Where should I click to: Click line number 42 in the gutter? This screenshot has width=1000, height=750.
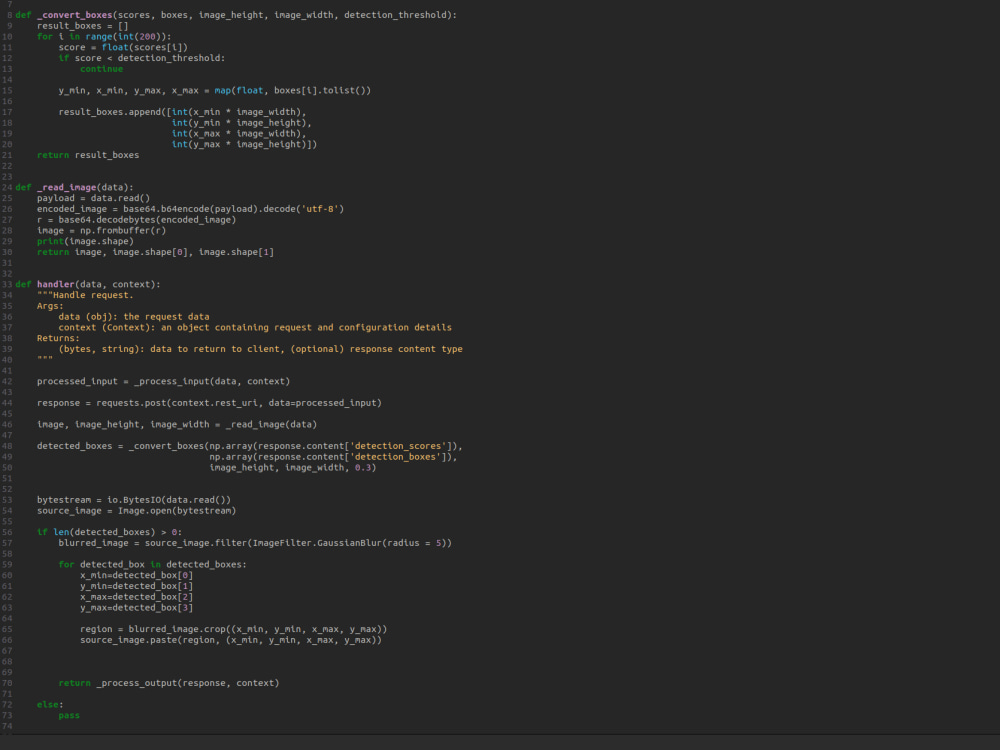point(7,381)
